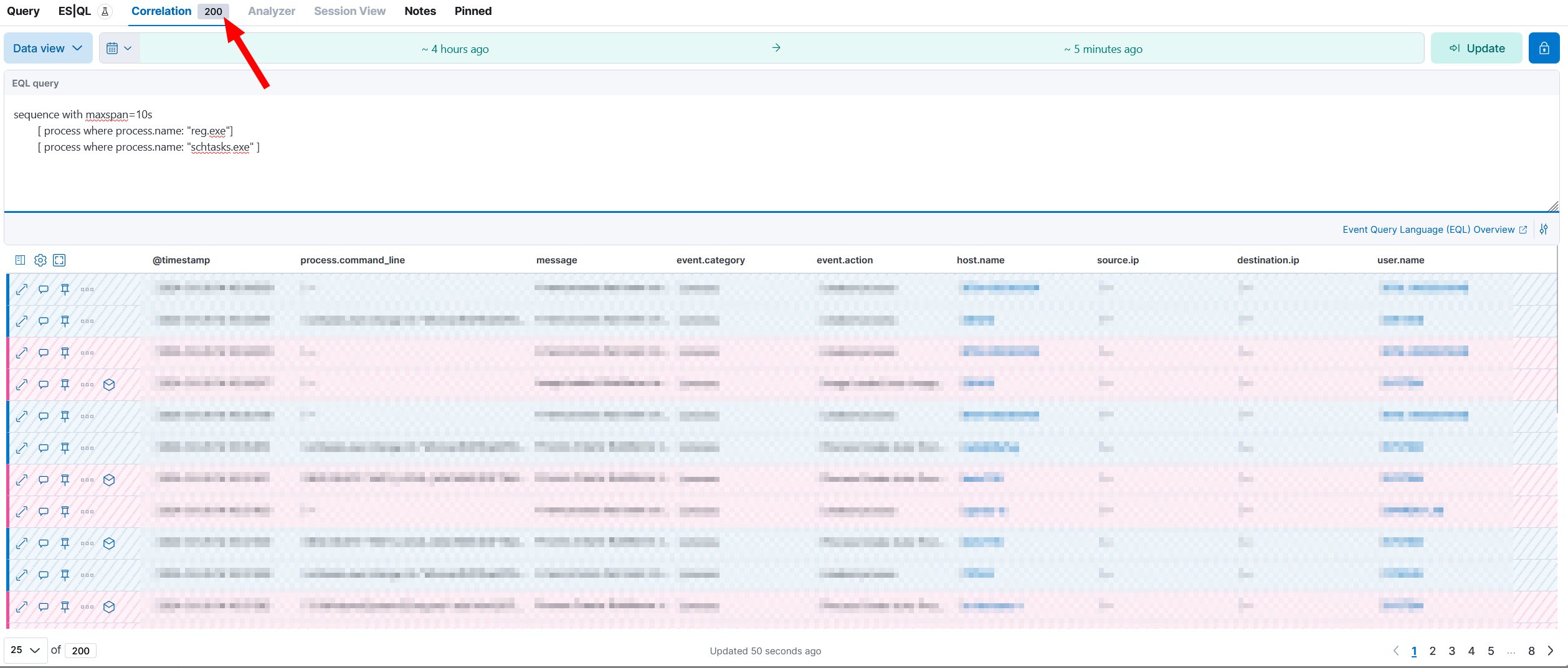Open more actions menu on fifth event row
Image resolution: width=1568 pixels, height=668 pixels.
click(87, 416)
